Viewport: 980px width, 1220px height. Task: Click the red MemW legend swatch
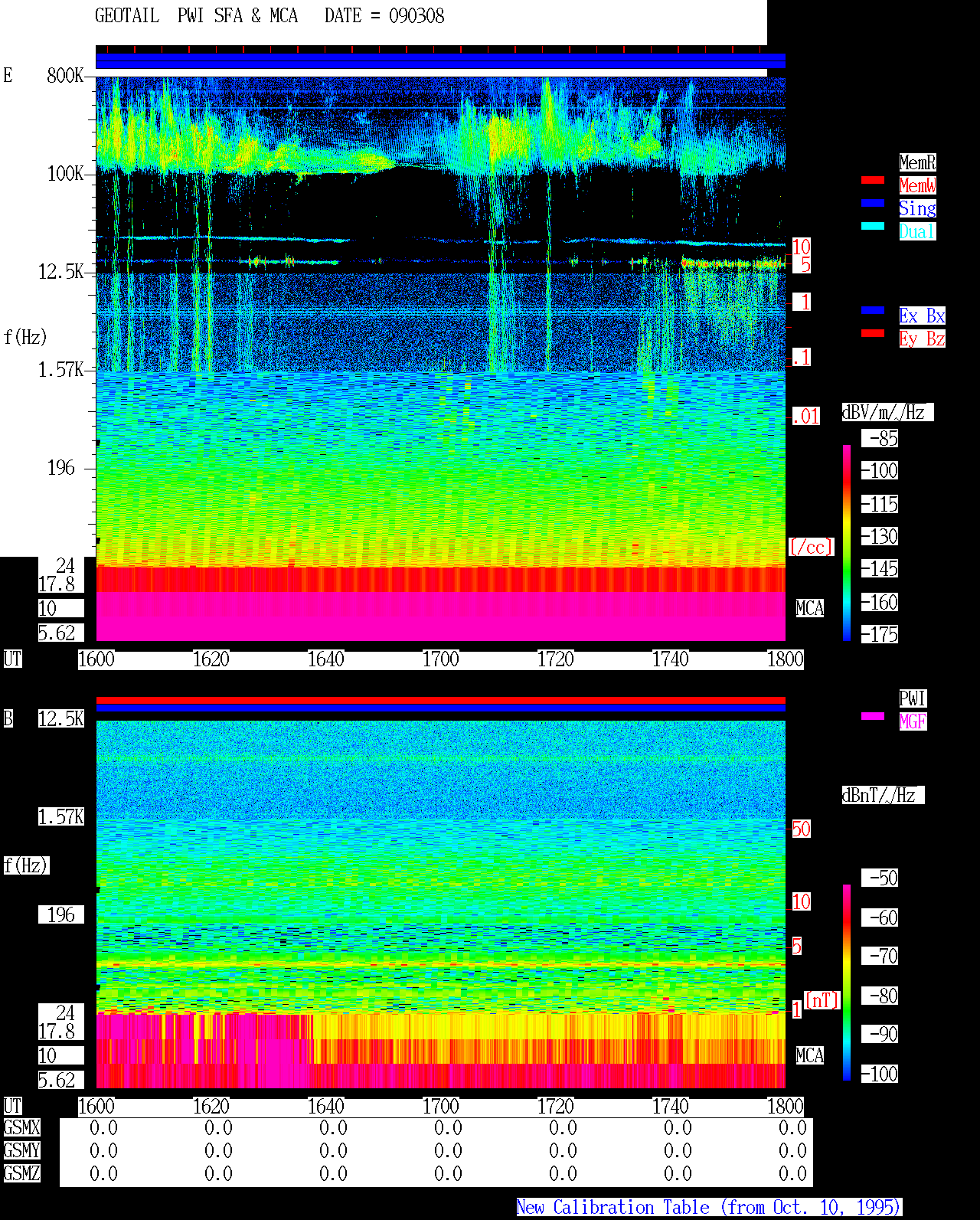click(873, 180)
